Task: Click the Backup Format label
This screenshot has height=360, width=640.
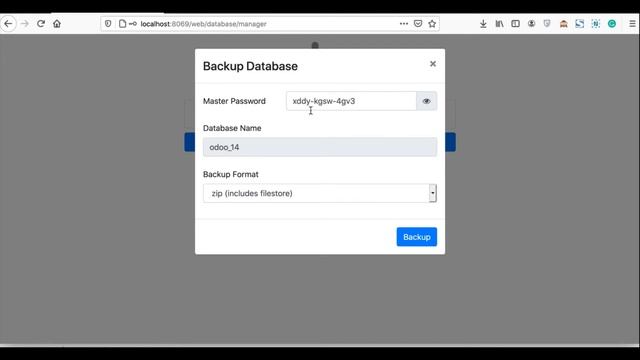Action: pyautogui.click(x=231, y=174)
